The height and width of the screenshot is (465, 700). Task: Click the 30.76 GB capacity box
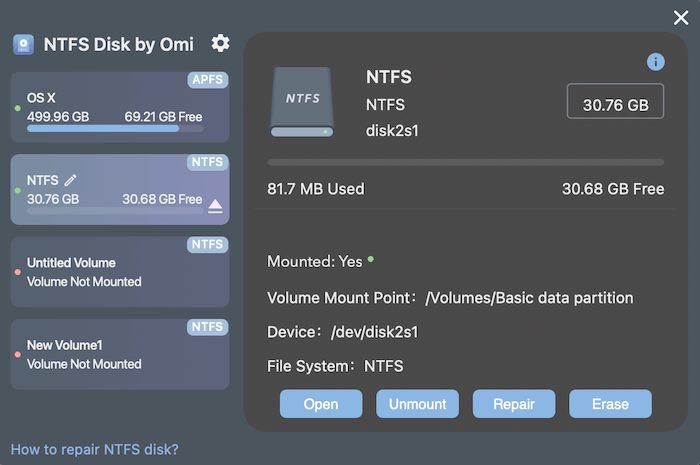615,101
